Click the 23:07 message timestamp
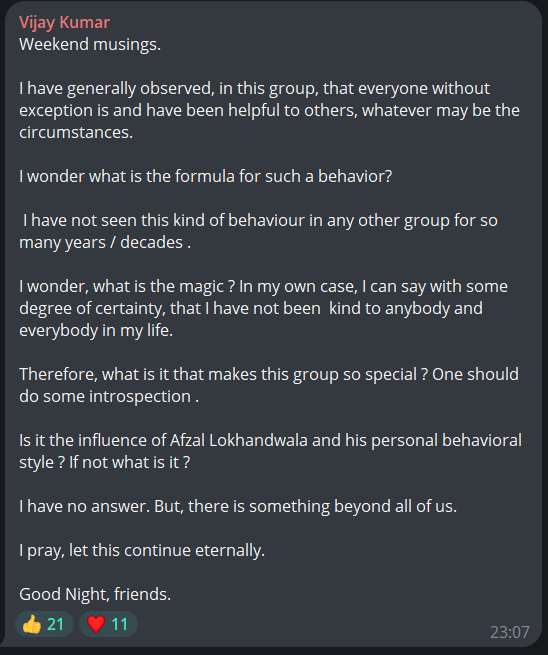This screenshot has height=655, width=548. pos(510,632)
